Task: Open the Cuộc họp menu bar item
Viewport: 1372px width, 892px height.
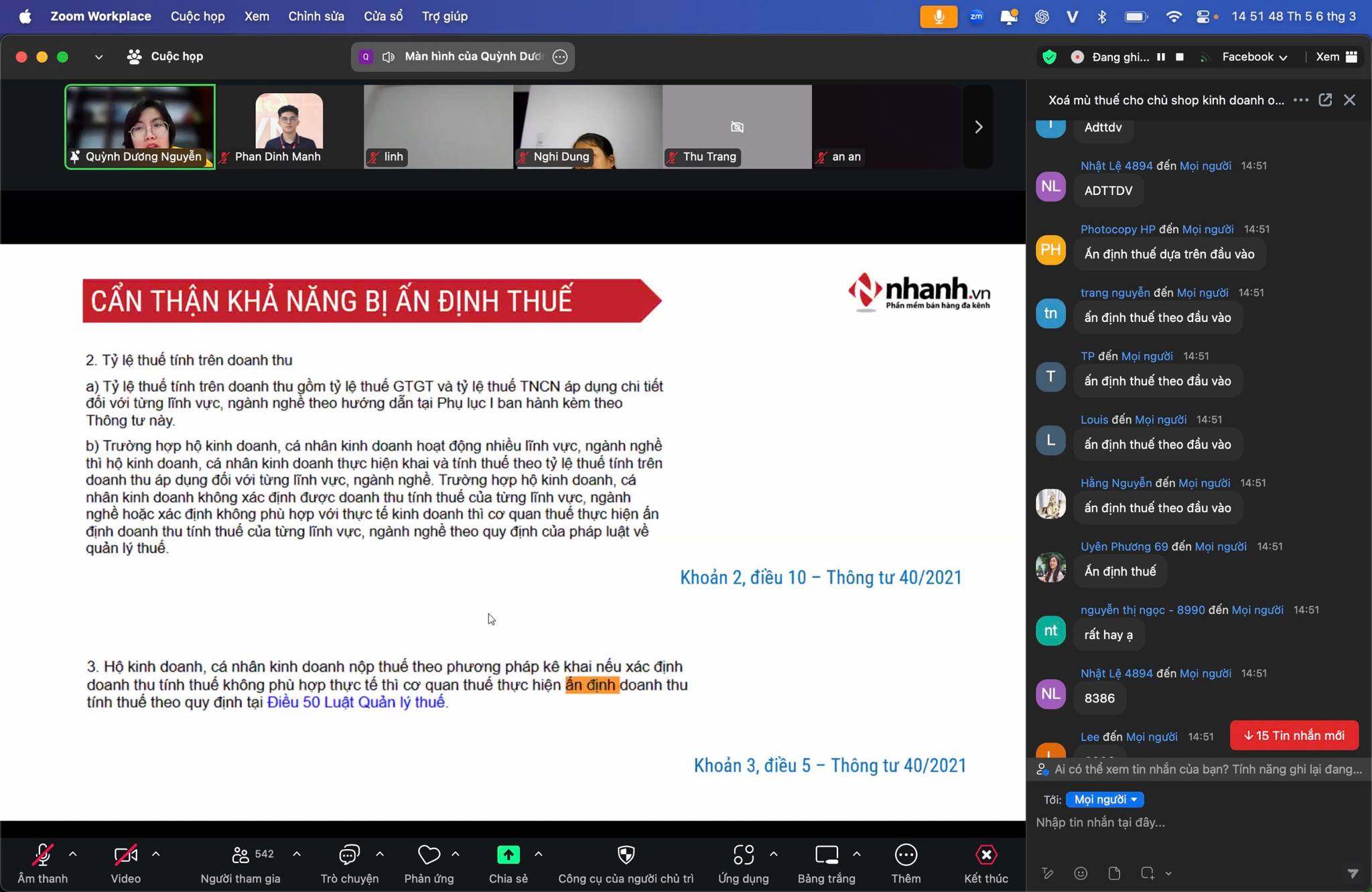Action: (198, 16)
